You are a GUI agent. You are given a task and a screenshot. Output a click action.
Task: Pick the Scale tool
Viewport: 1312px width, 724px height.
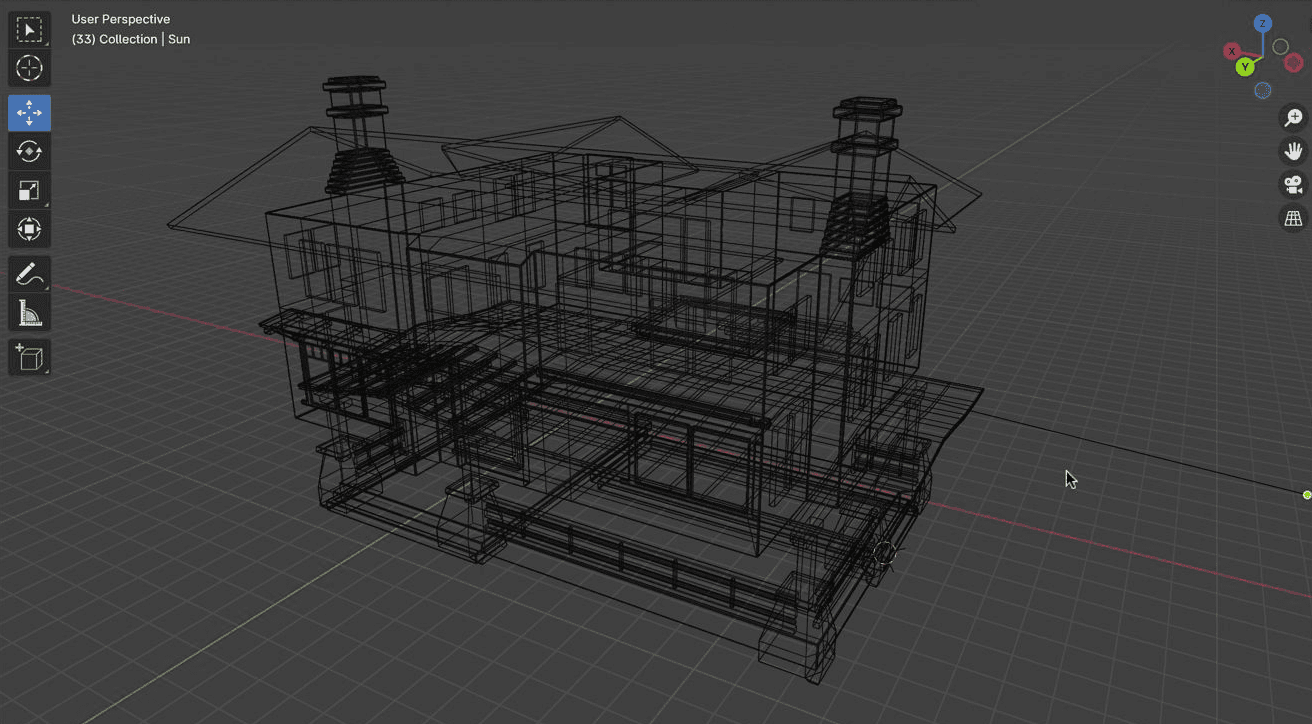coord(29,190)
